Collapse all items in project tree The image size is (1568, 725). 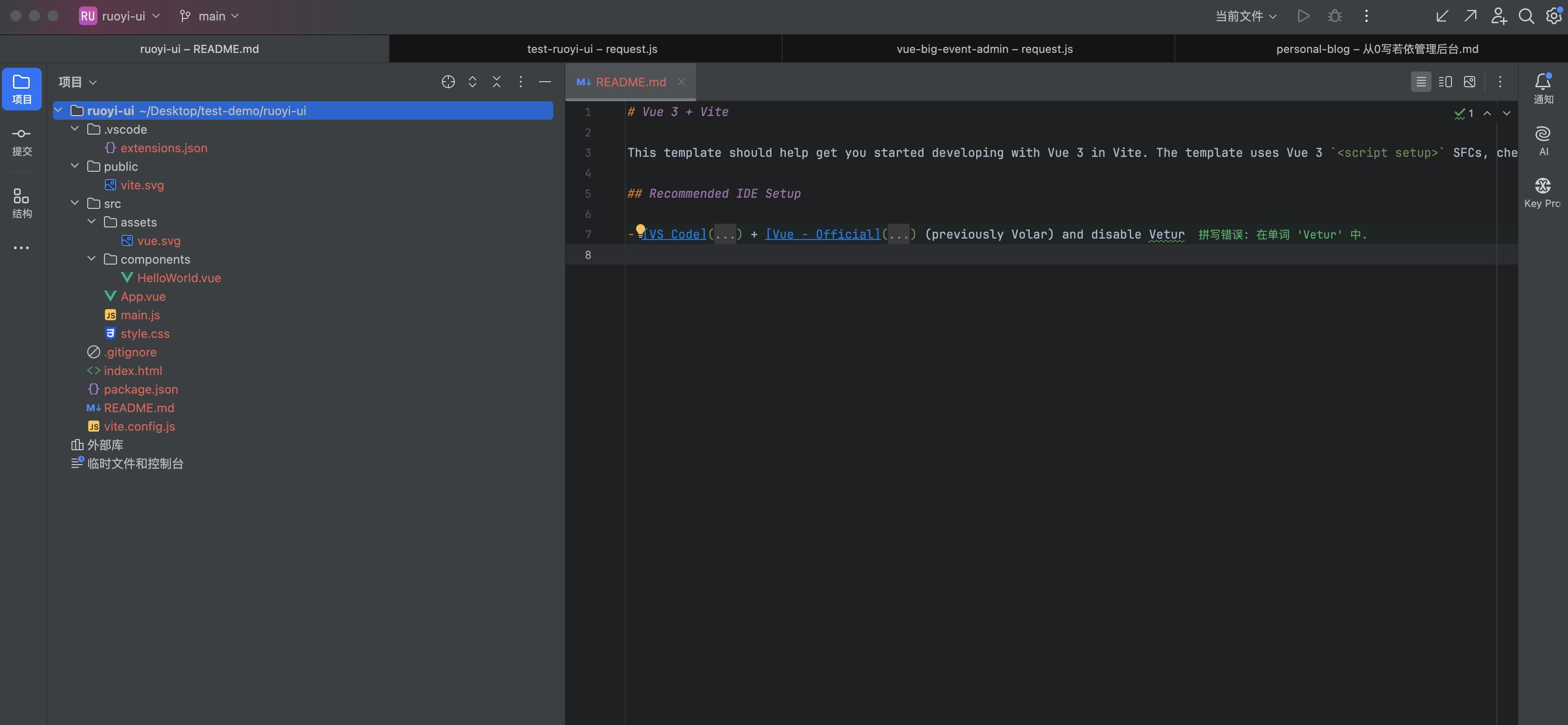point(497,82)
